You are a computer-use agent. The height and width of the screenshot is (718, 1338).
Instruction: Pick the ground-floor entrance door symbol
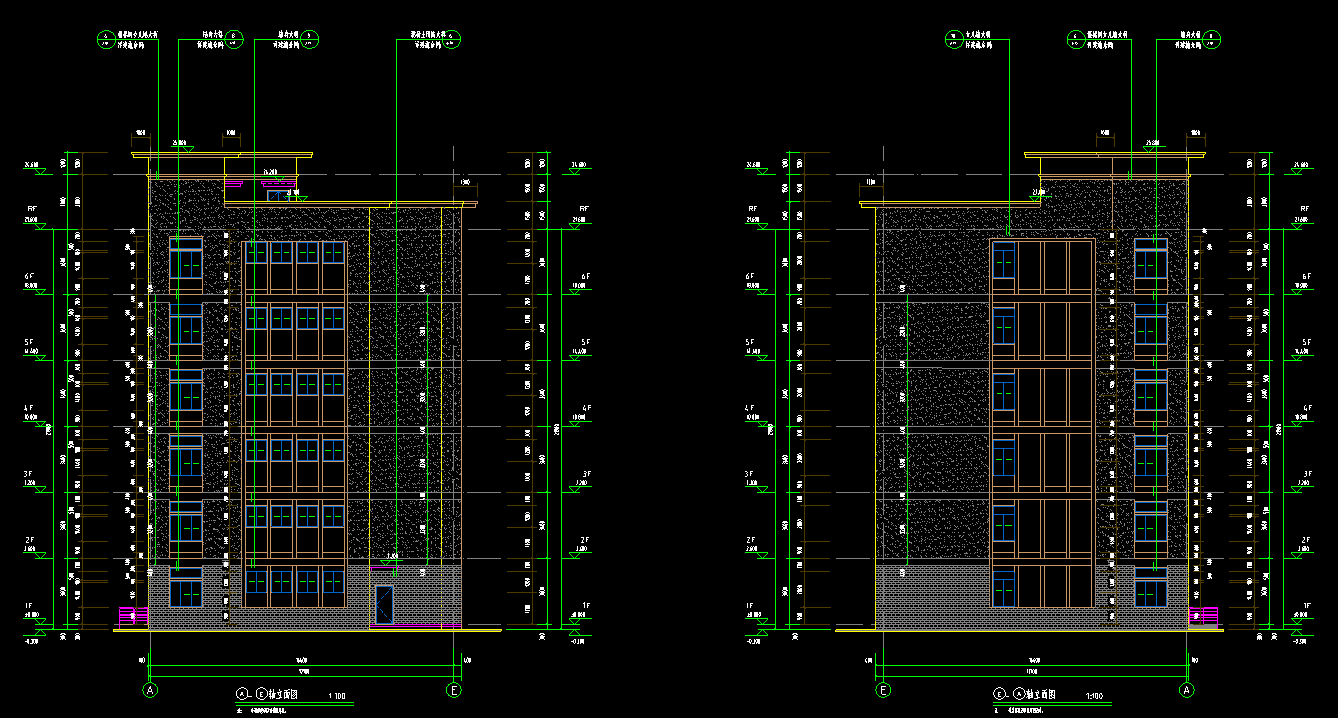pyautogui.click(x=384, y=605)
